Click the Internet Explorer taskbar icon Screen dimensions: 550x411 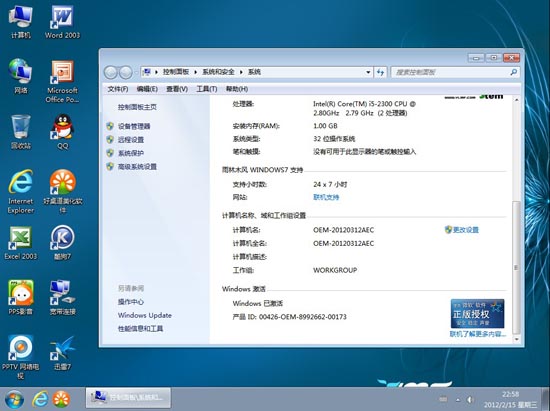click(x=40, y=399)
